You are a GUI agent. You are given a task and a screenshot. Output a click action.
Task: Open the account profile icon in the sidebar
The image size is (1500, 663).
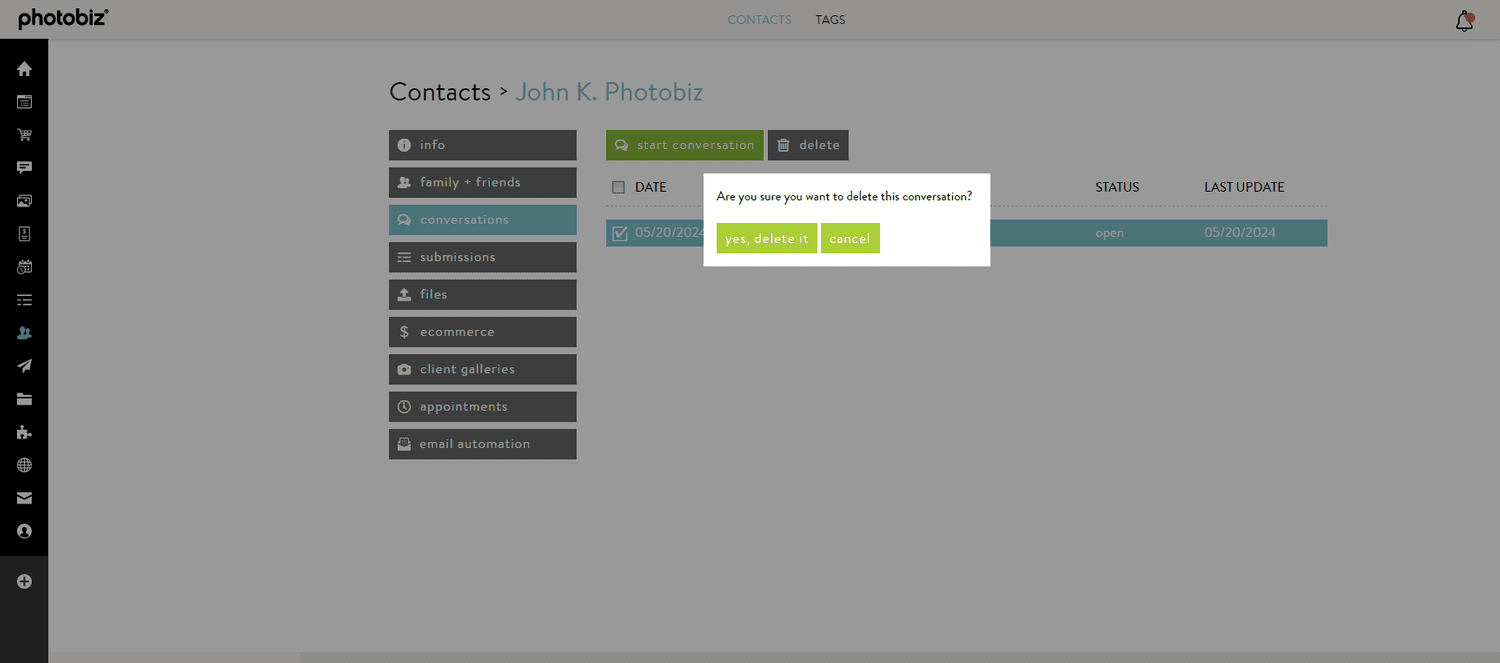click(x=24, y=531)
